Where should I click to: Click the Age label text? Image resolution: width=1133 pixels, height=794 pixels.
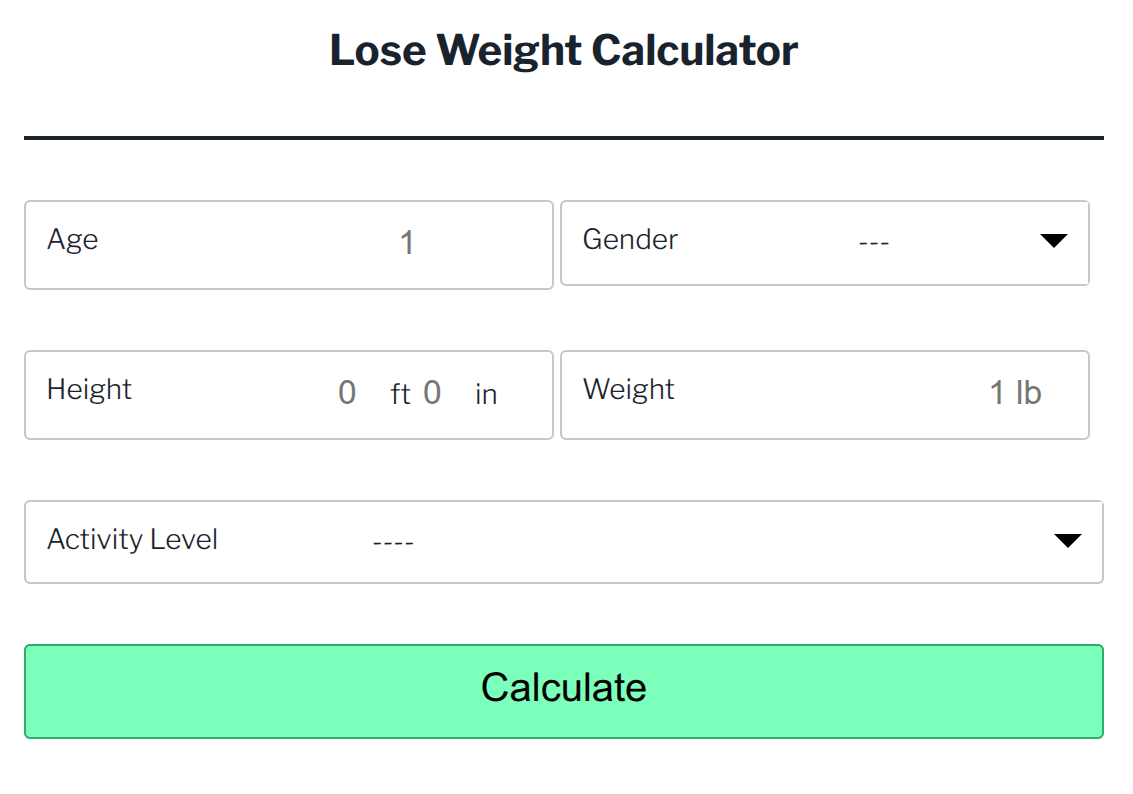(x=73, y=240)
